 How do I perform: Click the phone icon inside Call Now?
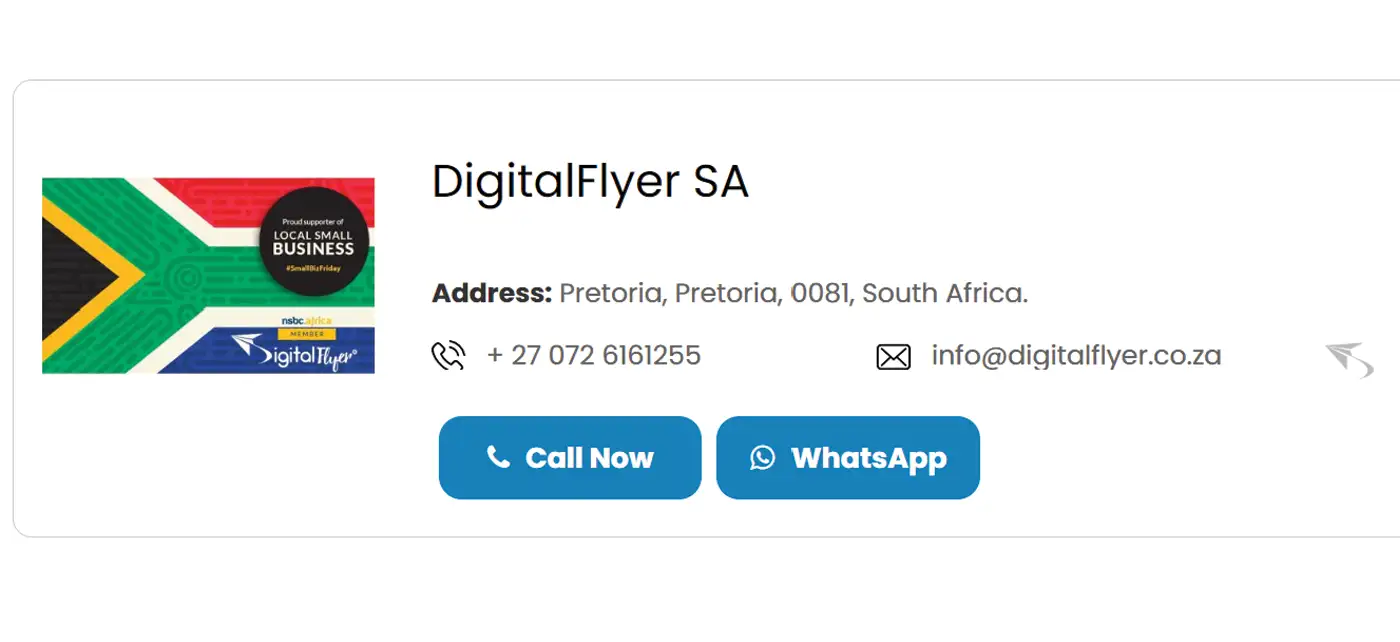click(498, 457)
